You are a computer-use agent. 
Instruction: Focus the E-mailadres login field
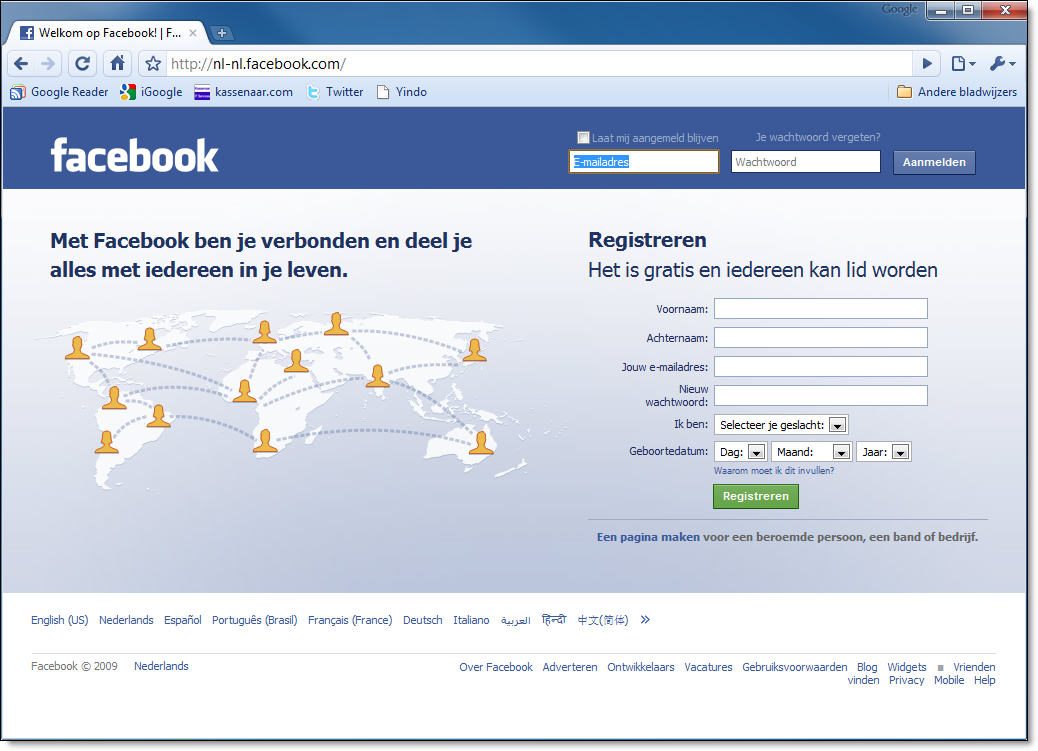644,162
